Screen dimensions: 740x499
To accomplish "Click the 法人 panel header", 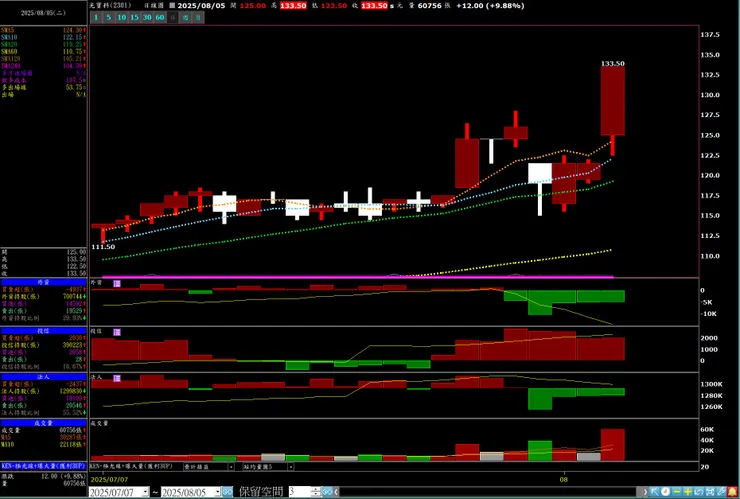I will pyautogui.click(x=43, y=377).
